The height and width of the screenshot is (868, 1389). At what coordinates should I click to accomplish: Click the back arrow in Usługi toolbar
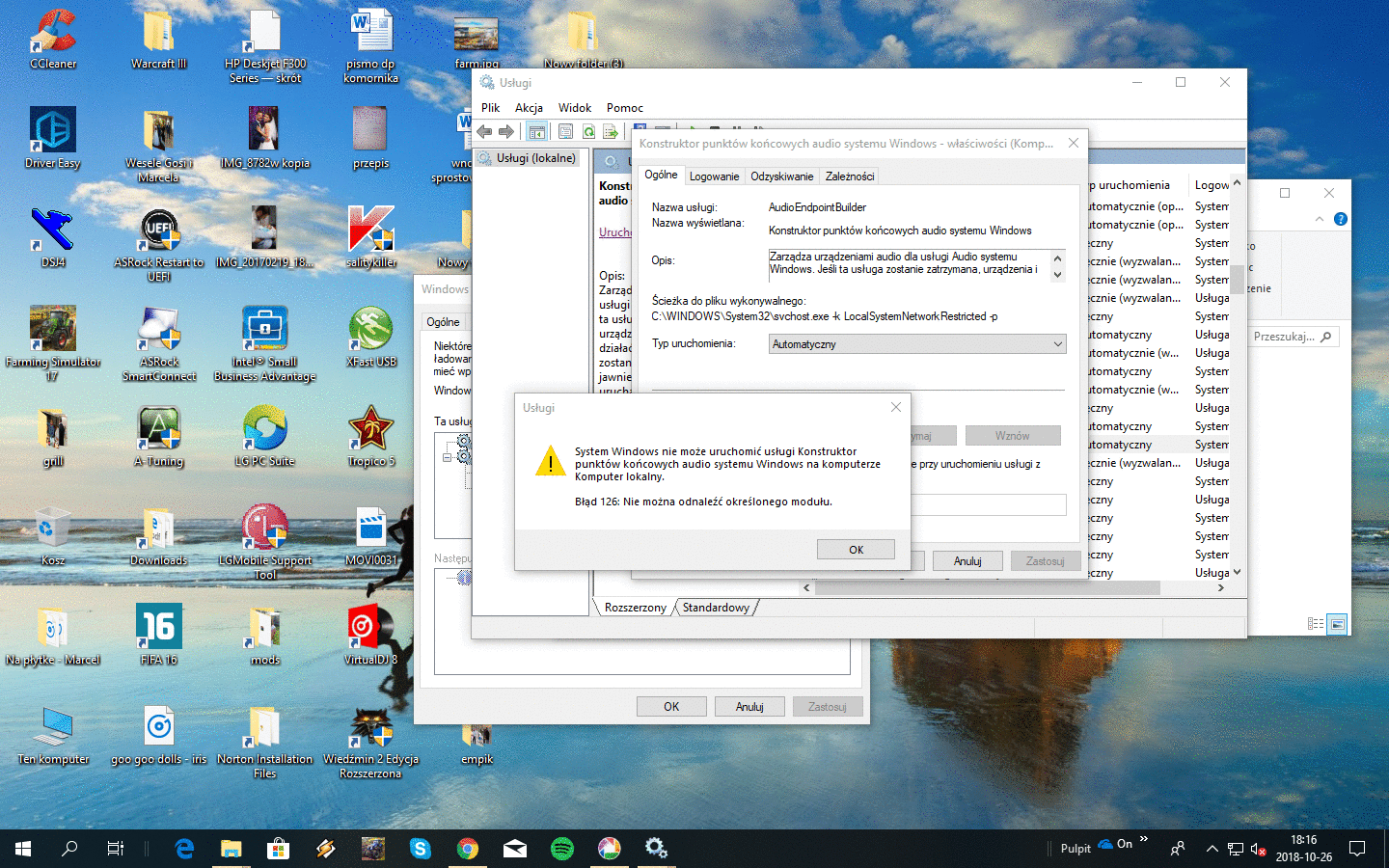tap(484, 131)
